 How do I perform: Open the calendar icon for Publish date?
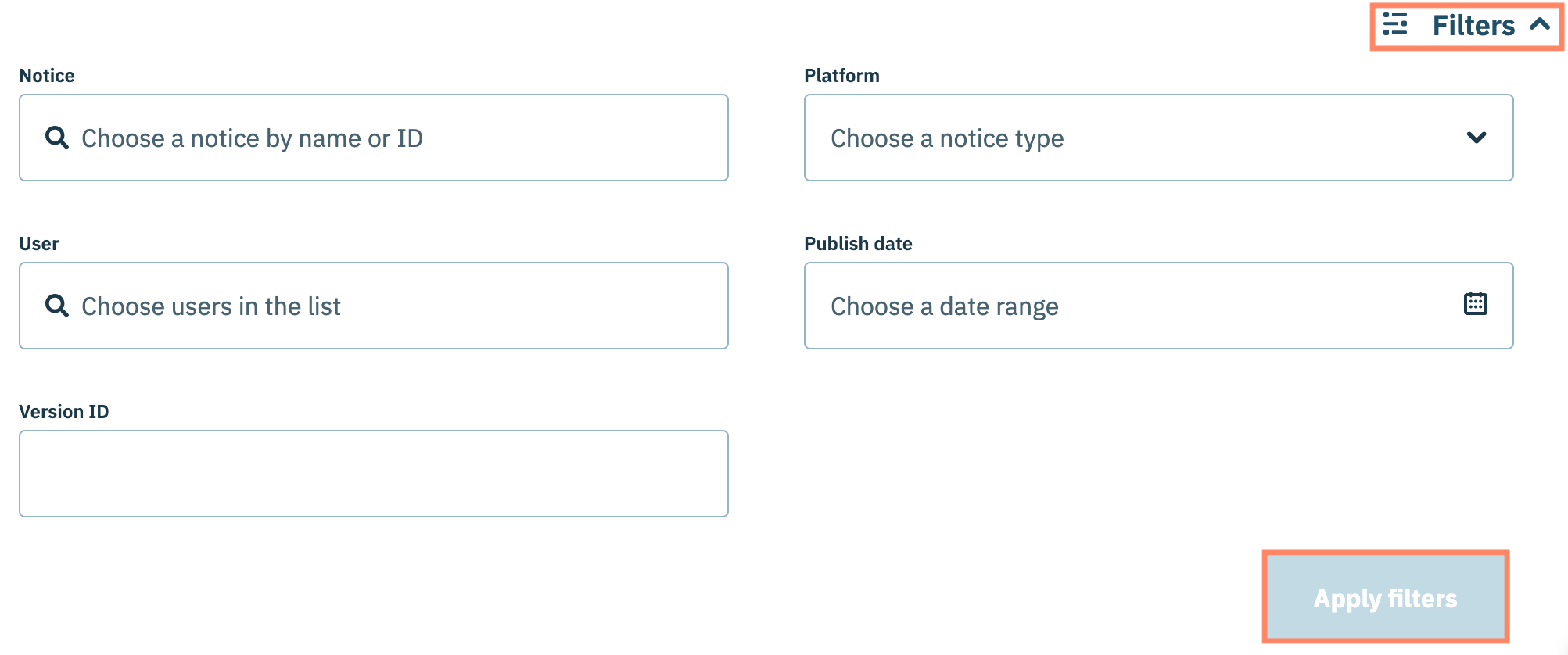(x=1475, y=303)
